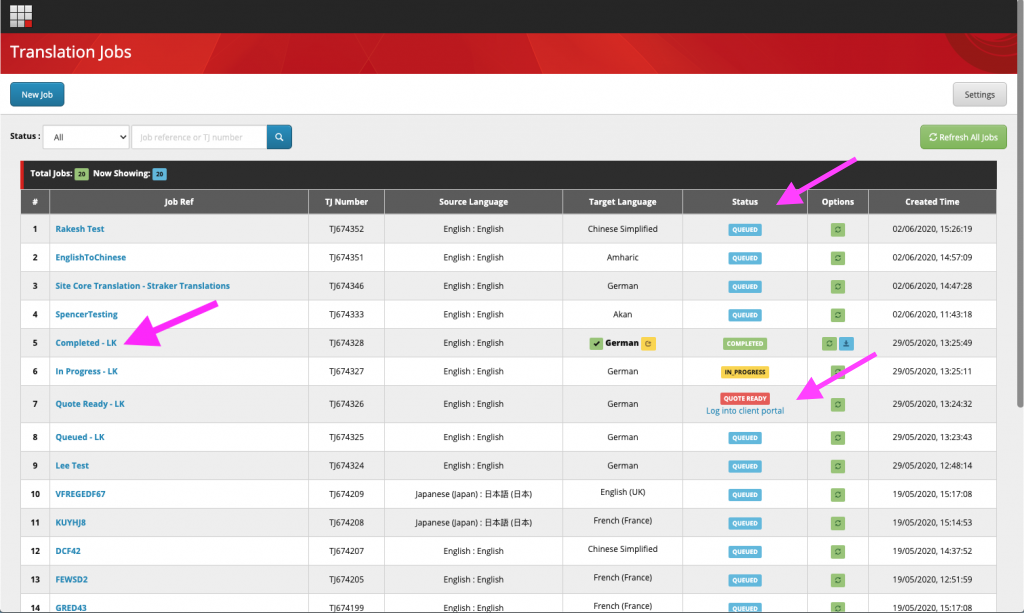Sort by the Created Time column header
1024x613 pixels.
point(932,202)
